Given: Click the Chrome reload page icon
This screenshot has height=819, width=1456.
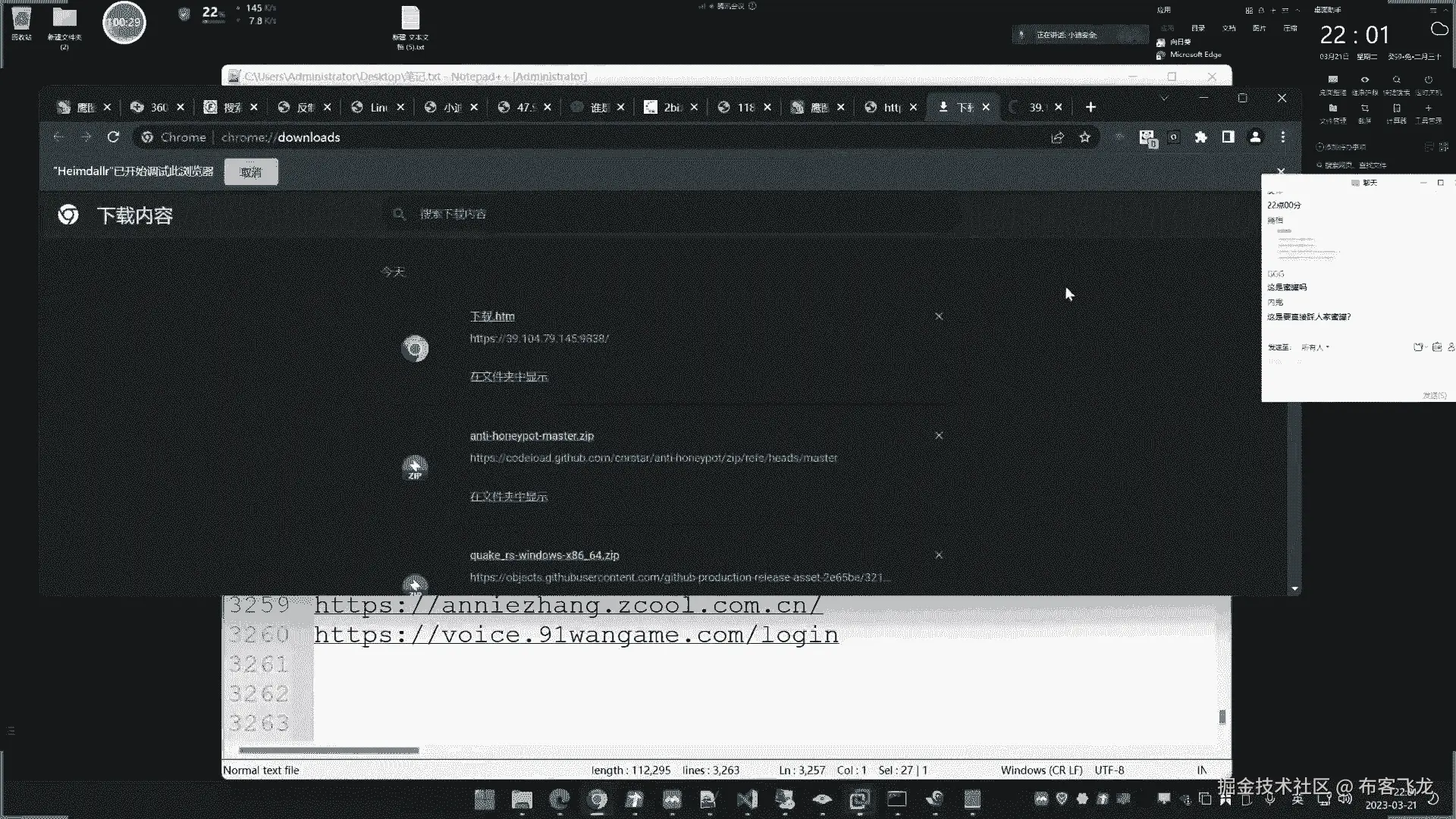Looking at the screenshot, I should [113, 137].
